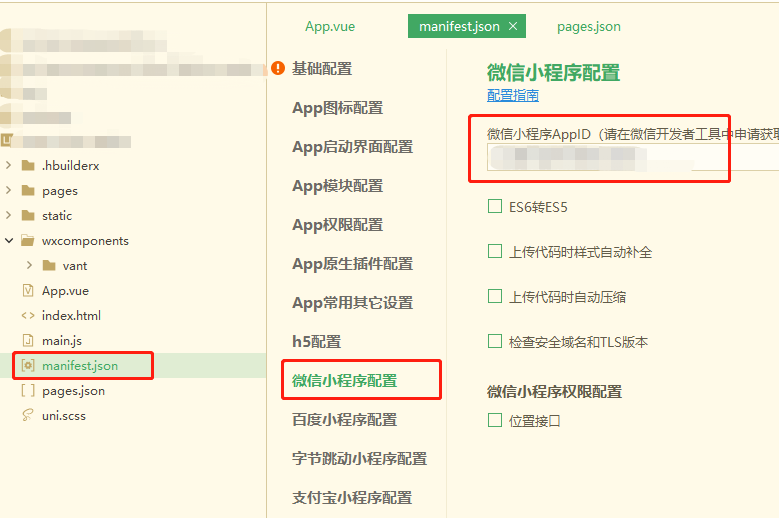Open App权限配置 section
Image resolution: width=779 pixels, height=518 pixels.
coord(338,225)
